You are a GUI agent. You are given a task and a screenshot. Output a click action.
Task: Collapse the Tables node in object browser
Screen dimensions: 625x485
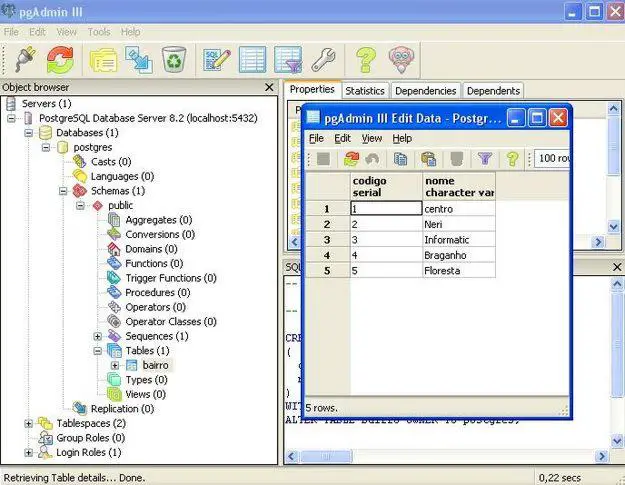point(98,351)
